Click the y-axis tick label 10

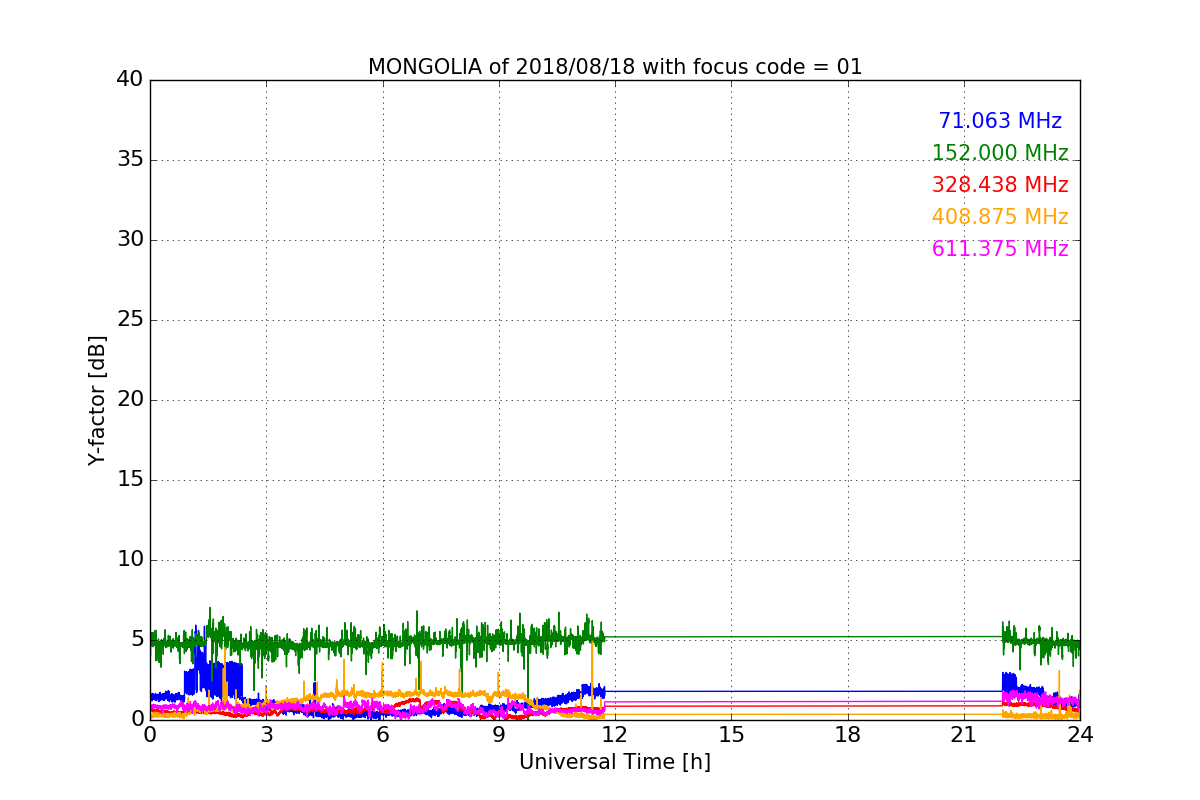click(130, 559)
